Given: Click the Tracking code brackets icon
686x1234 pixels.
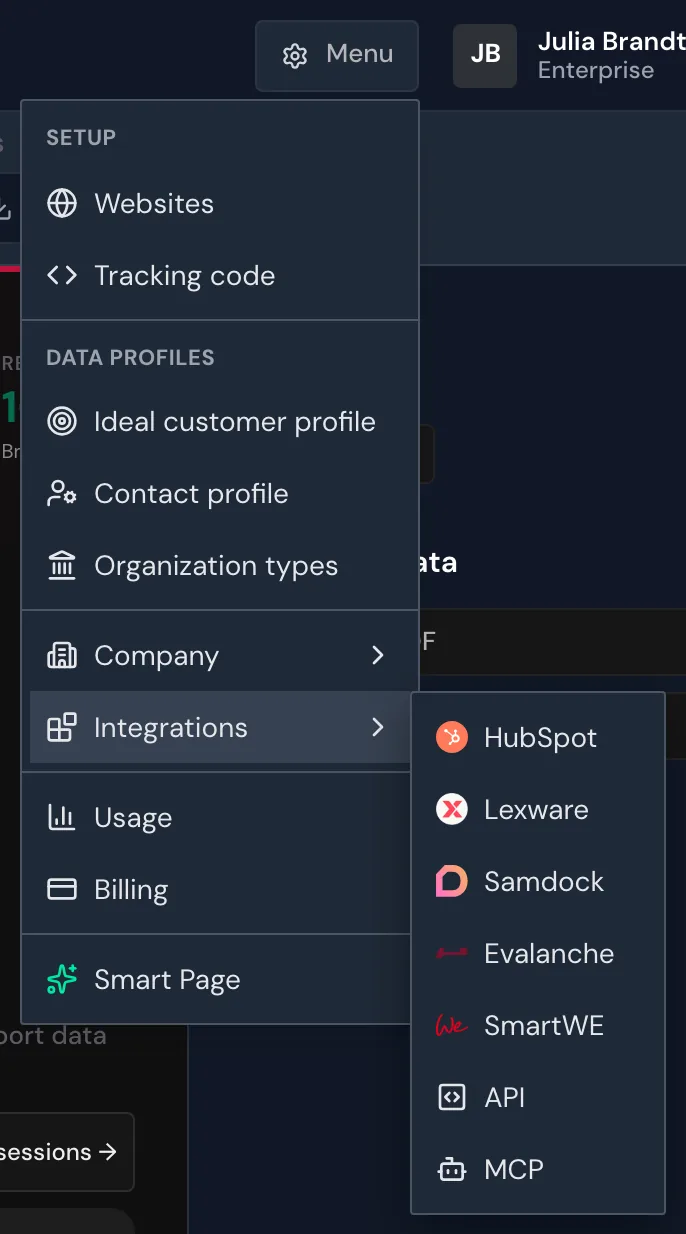Looking at the screenshot, I should tap(62, 276).
